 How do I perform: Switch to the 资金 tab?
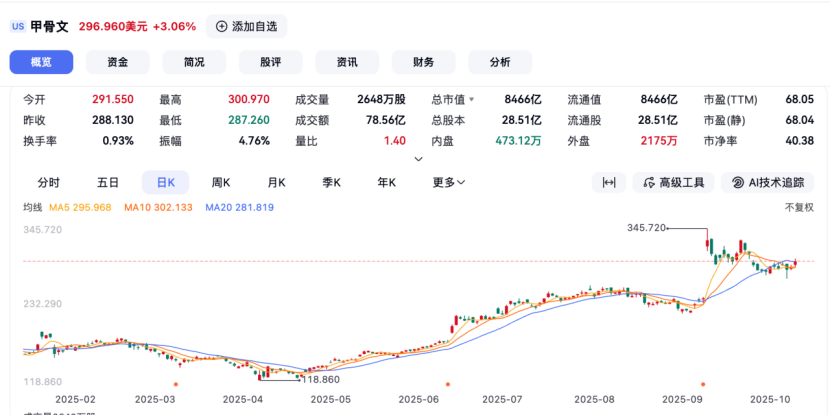118,62
